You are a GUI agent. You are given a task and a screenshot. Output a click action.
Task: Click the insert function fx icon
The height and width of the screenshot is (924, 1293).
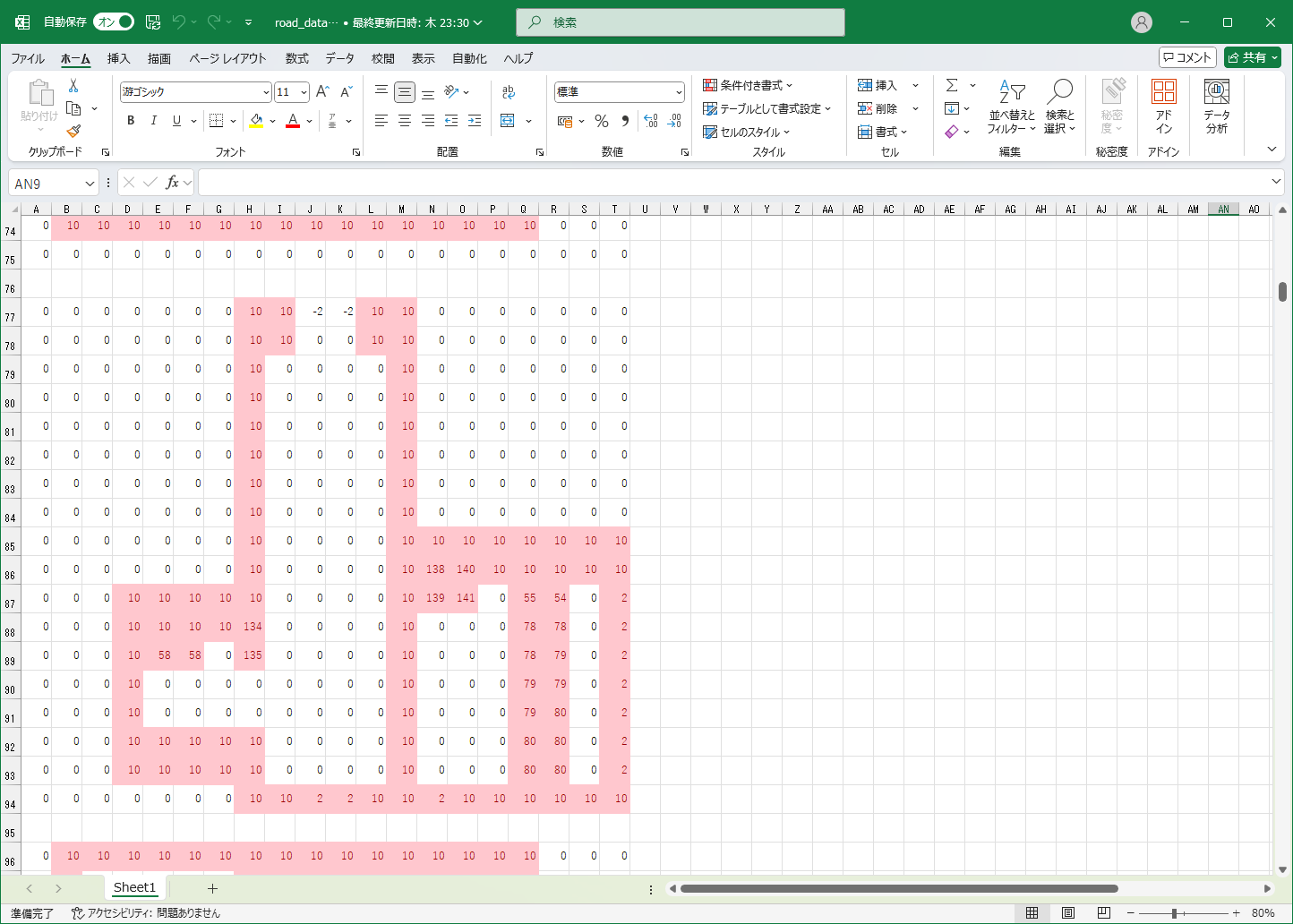click(173, 183)
